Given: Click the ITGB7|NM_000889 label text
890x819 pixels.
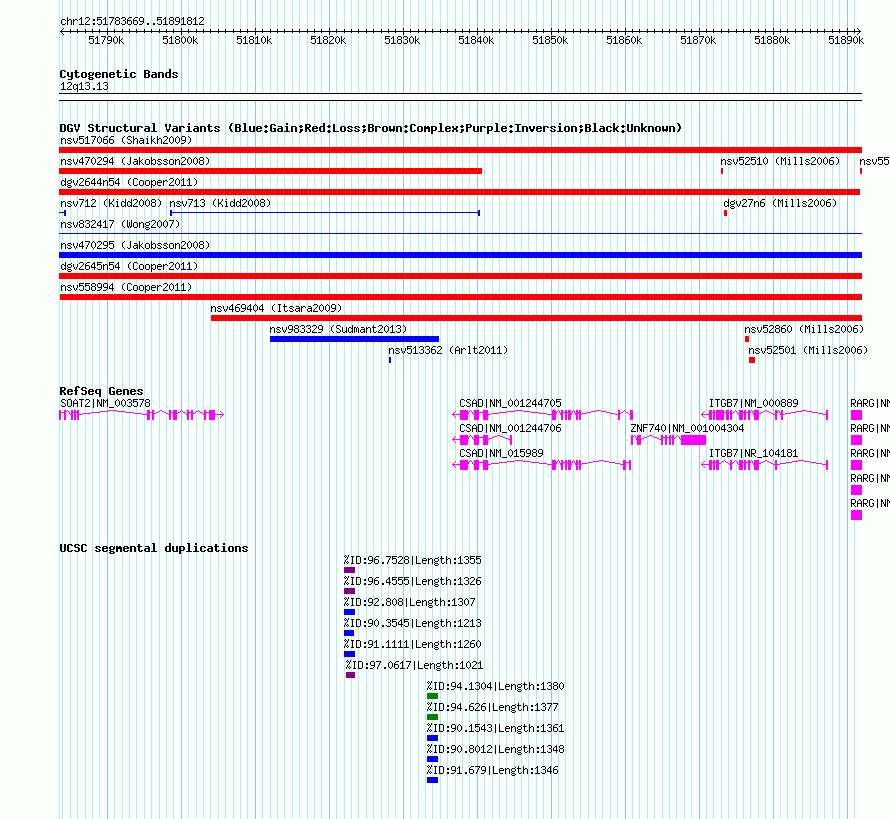Looking at the screenshot, I should coord(754,403).
